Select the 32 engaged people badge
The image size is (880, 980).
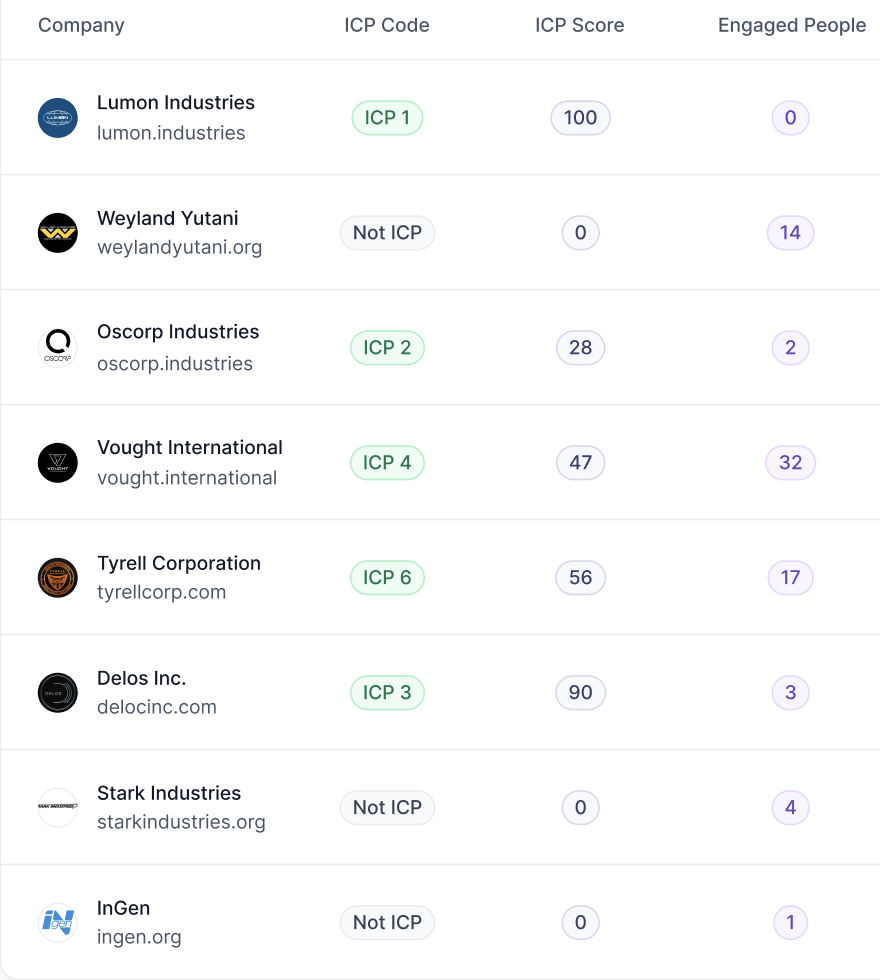[791, 462]
